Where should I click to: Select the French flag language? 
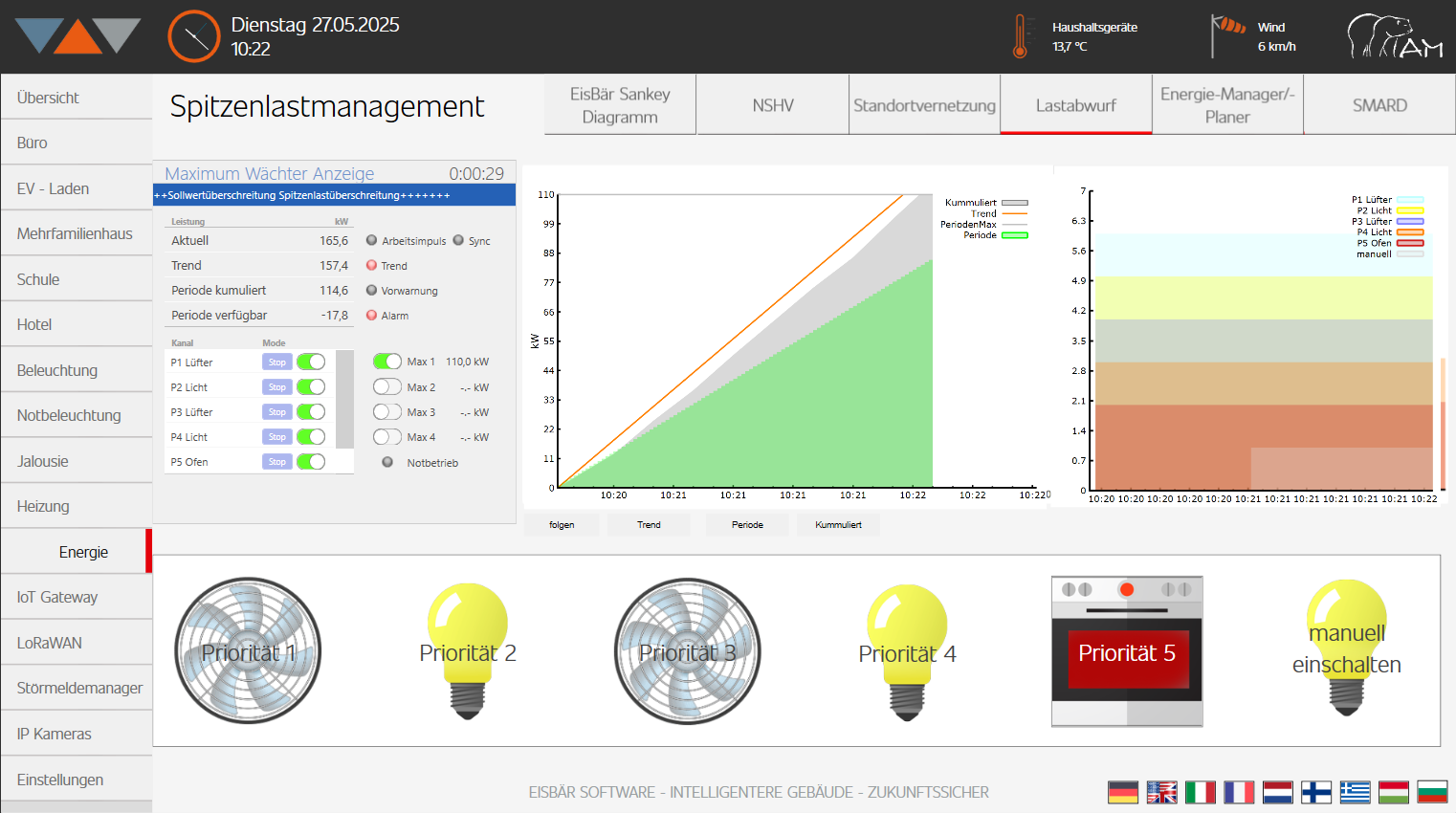[x=1239, y=792]
